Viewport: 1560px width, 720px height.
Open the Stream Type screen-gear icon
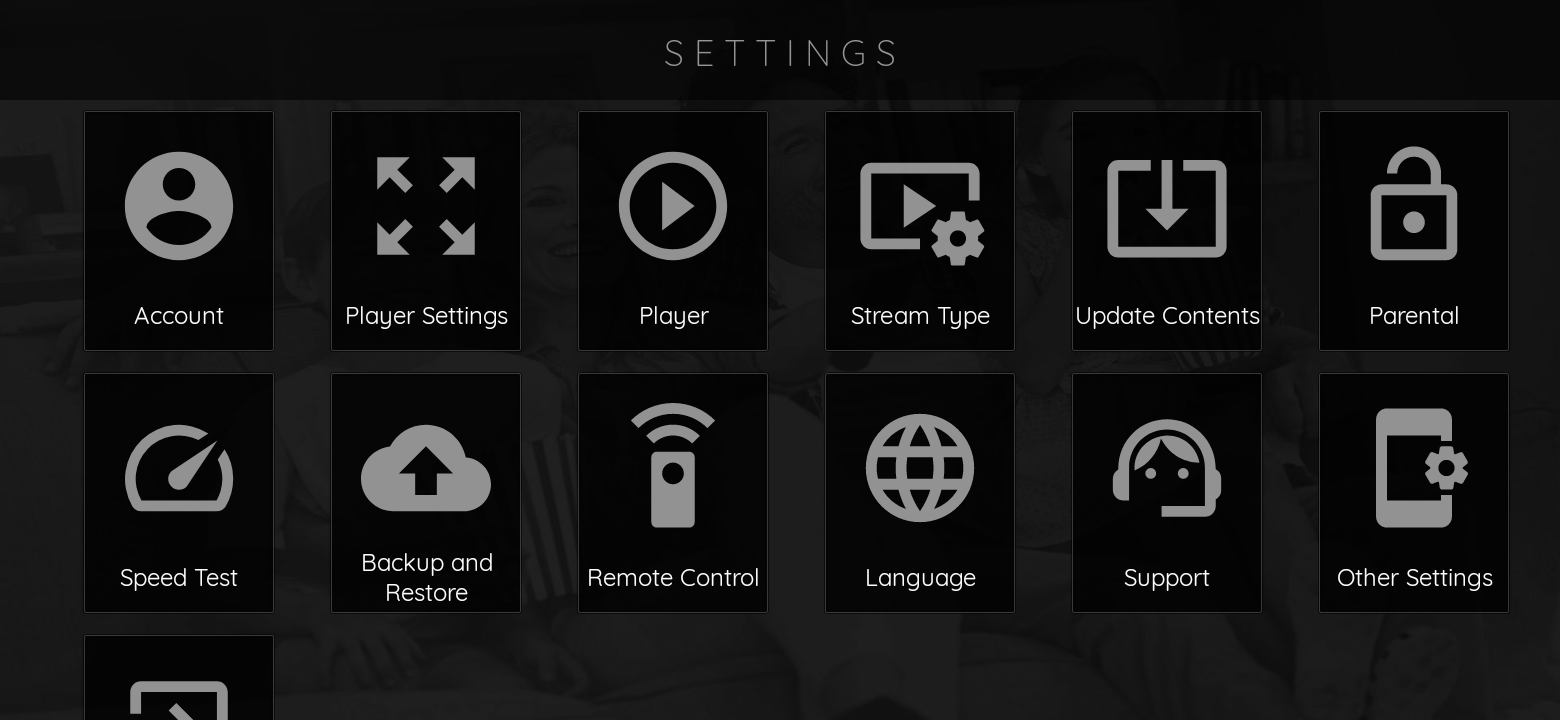coord(922,213)
